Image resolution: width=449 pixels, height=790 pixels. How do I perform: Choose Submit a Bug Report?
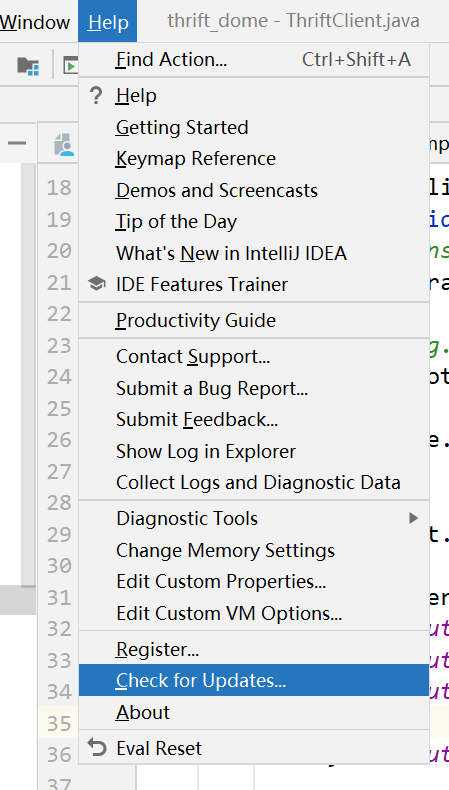coord(254,388)
